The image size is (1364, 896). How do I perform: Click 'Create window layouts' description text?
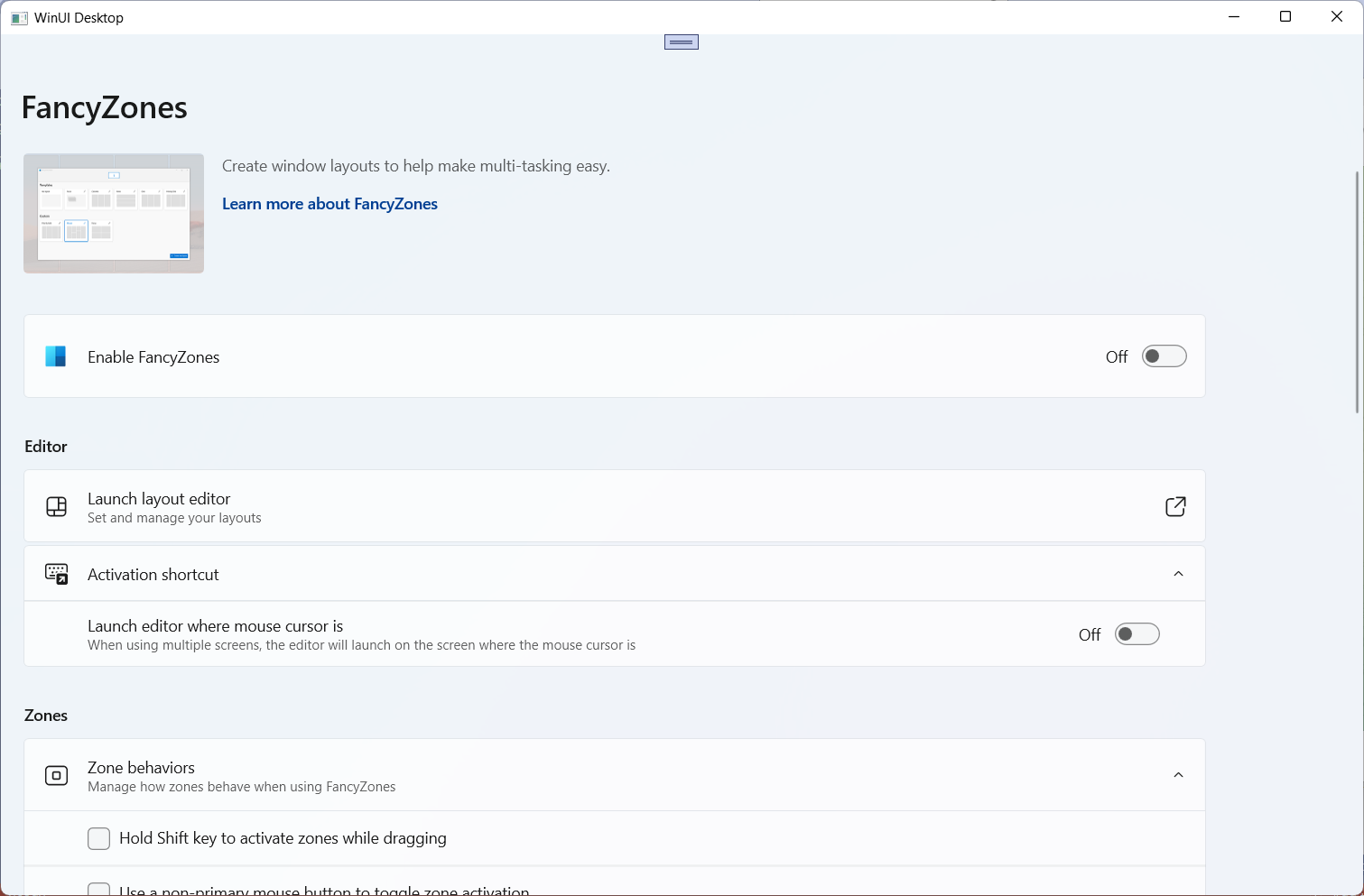(x=416, y=166)
